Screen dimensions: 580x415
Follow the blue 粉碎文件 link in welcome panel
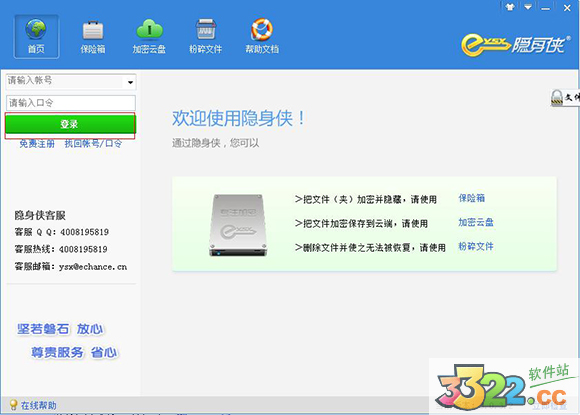476,246
